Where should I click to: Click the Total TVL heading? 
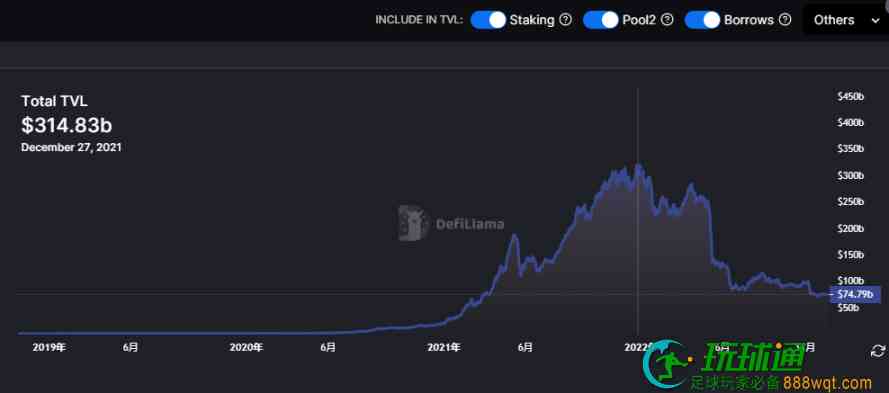point(54,101)
